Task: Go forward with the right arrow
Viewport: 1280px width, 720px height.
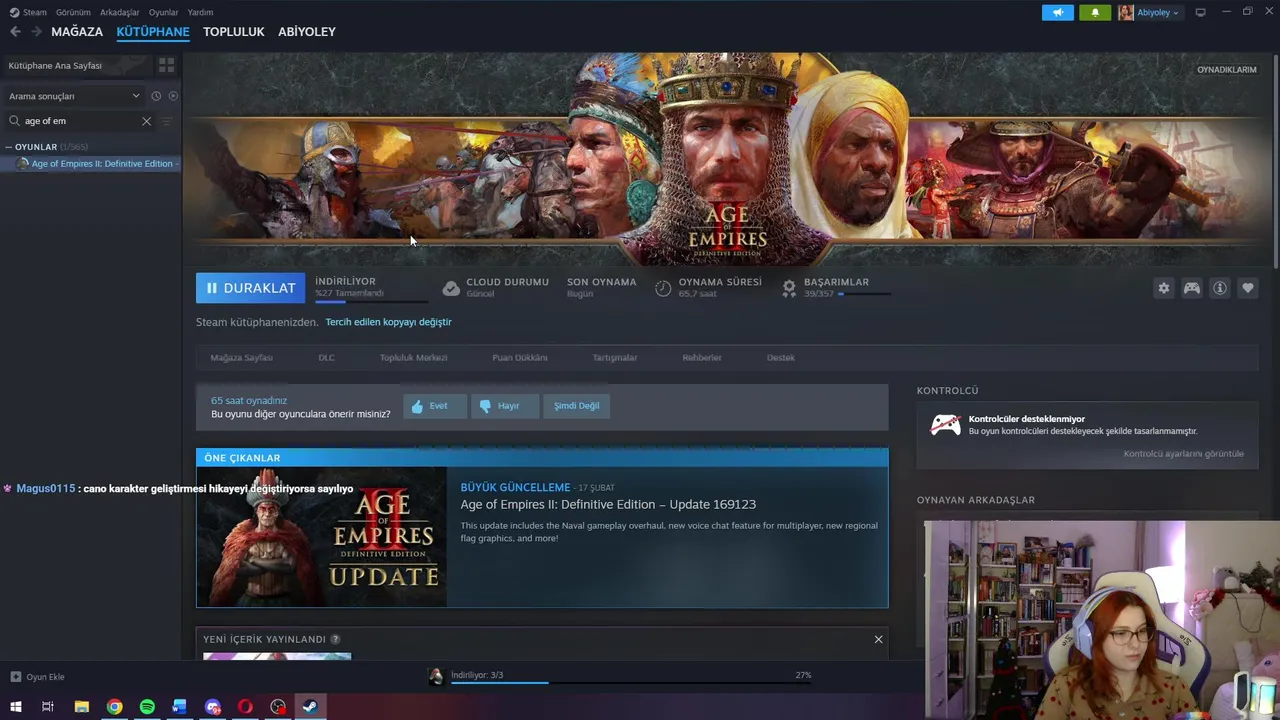Action: pyautogui.click(x=36, y=32)
